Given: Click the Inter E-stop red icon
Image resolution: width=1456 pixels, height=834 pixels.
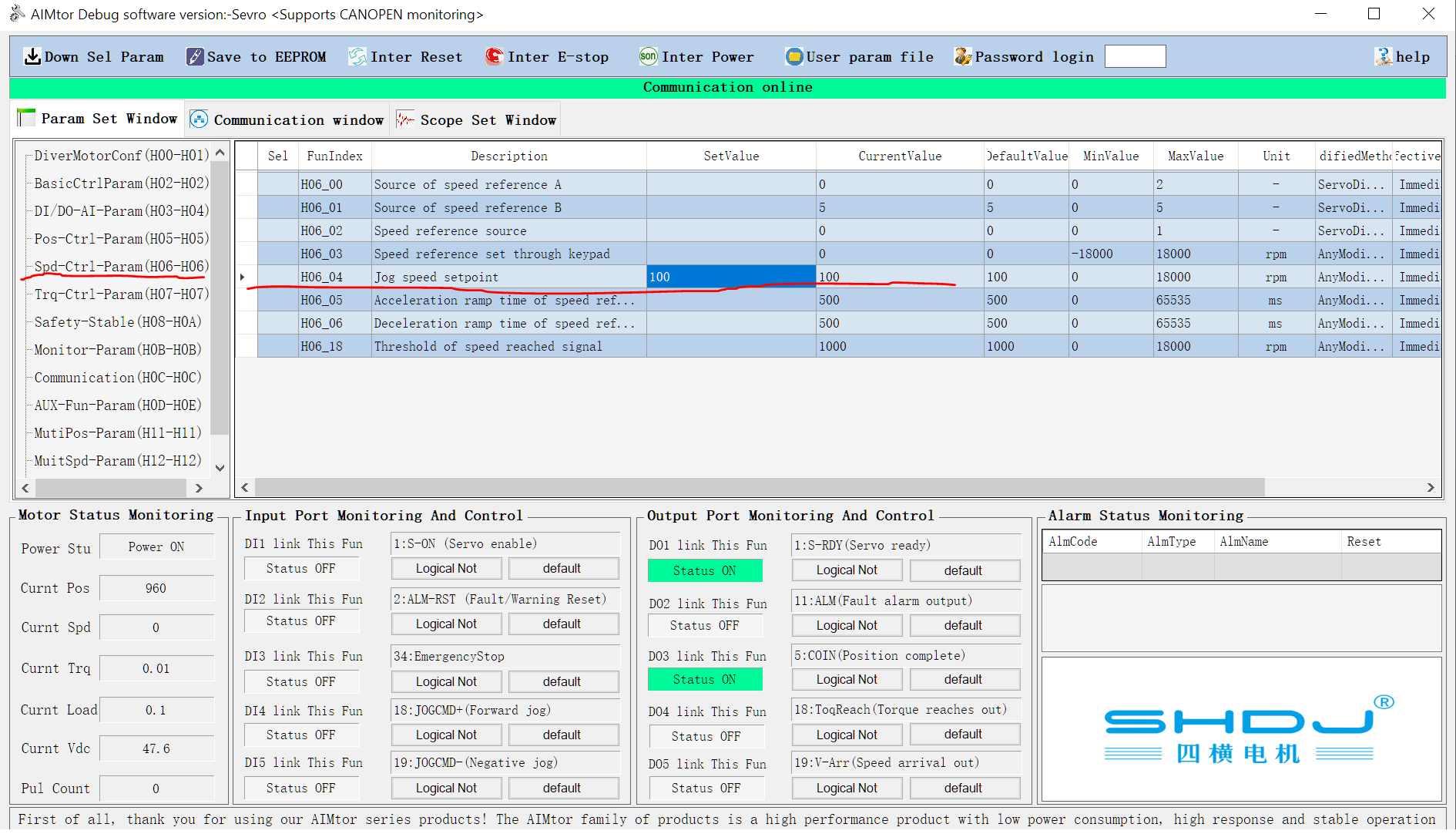Looking at the screenshot, I should [x=495, y=57].
